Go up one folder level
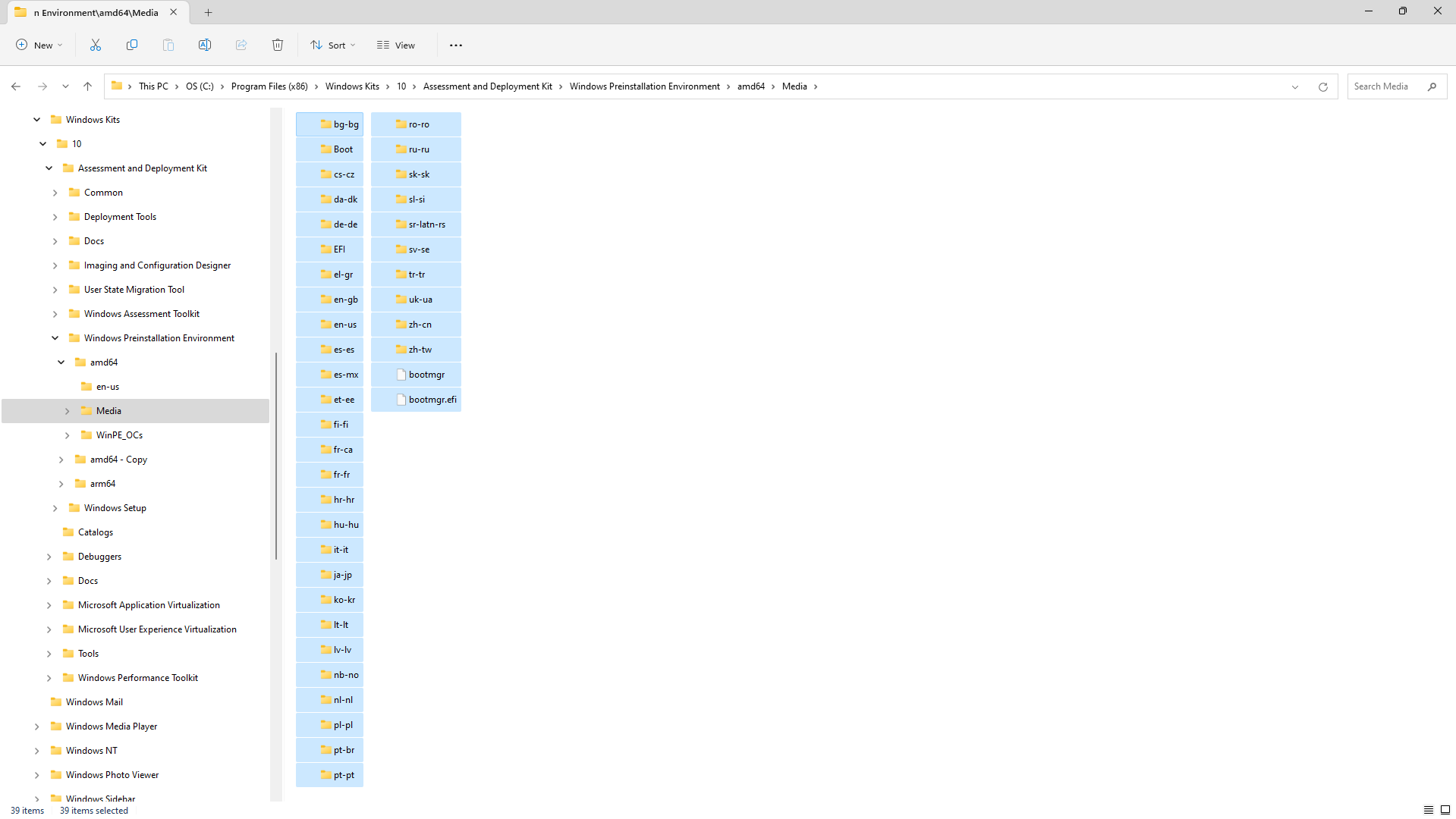The height and width of the screenshot is (819, 1456). point(88,86)
